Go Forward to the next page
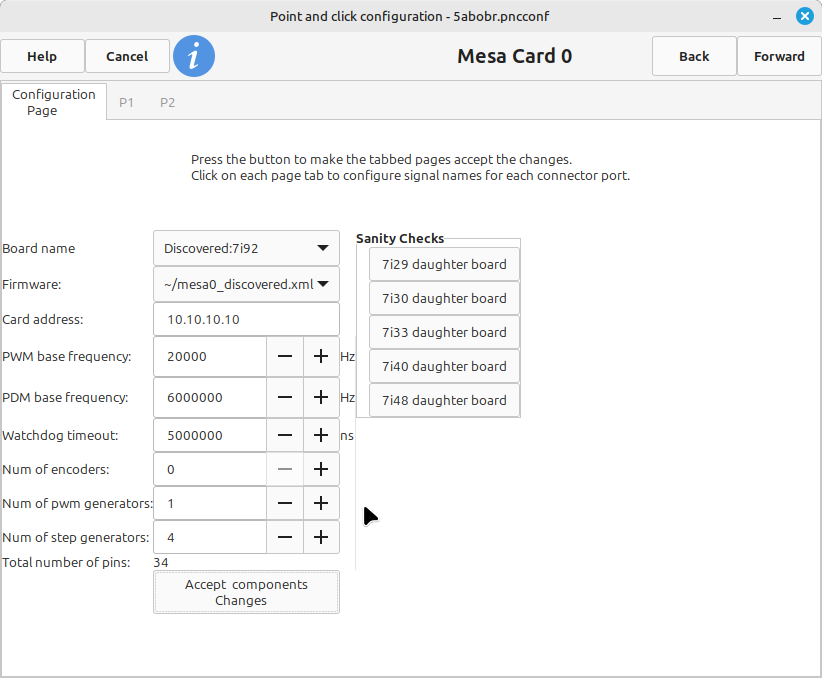The image size is (822, 678). [x=779, y=56]
